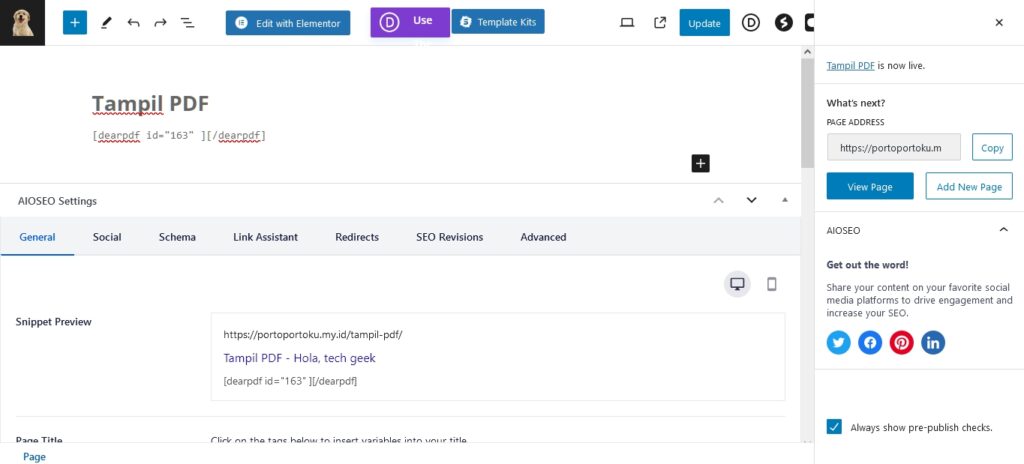Image resolution: width=1024 pixels, height=464 pixels.
Task: Share on Pinterest icon
Action: (901, 342)
